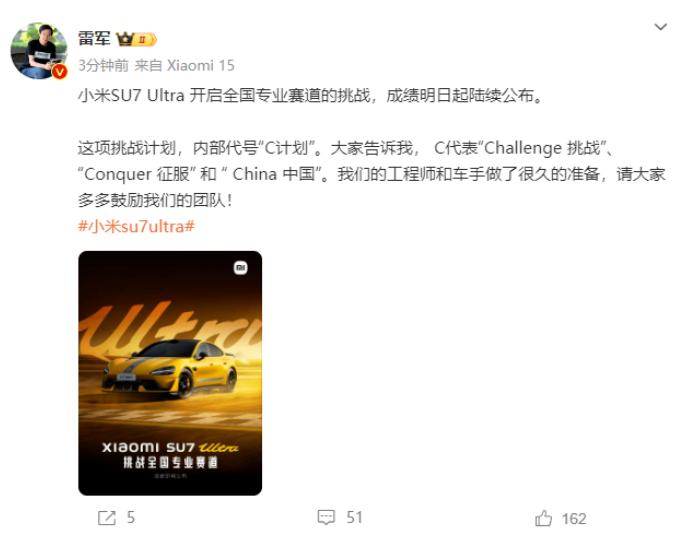Click the post's first paragraph text
The height and width of the screenshot is (546, 673).
(x=310, y=95)
